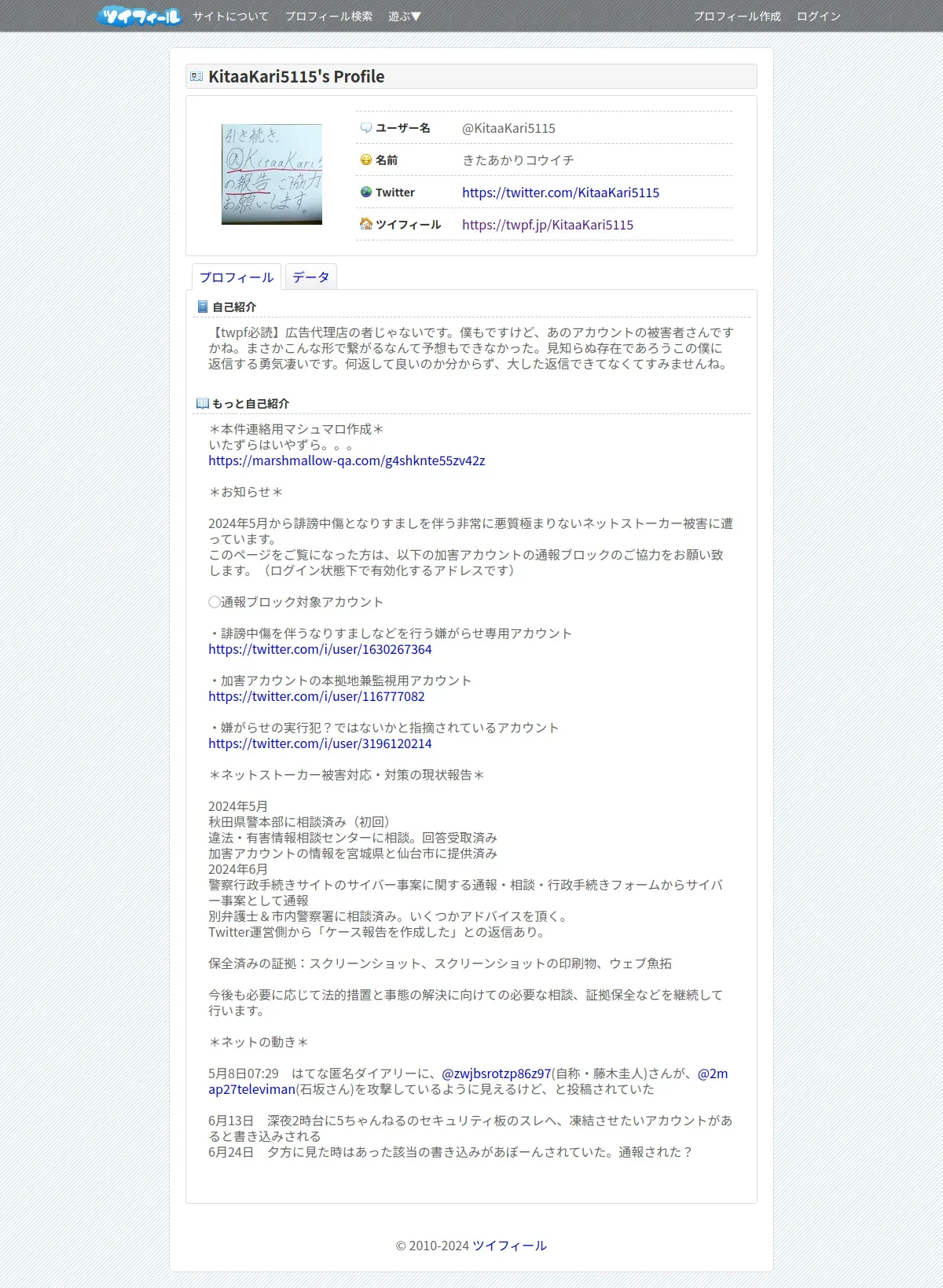The width and height of the screenshot is (943, 1288).
Task: Open the 遊ぶ dropdown menu
Action: (x=405, y=16)
